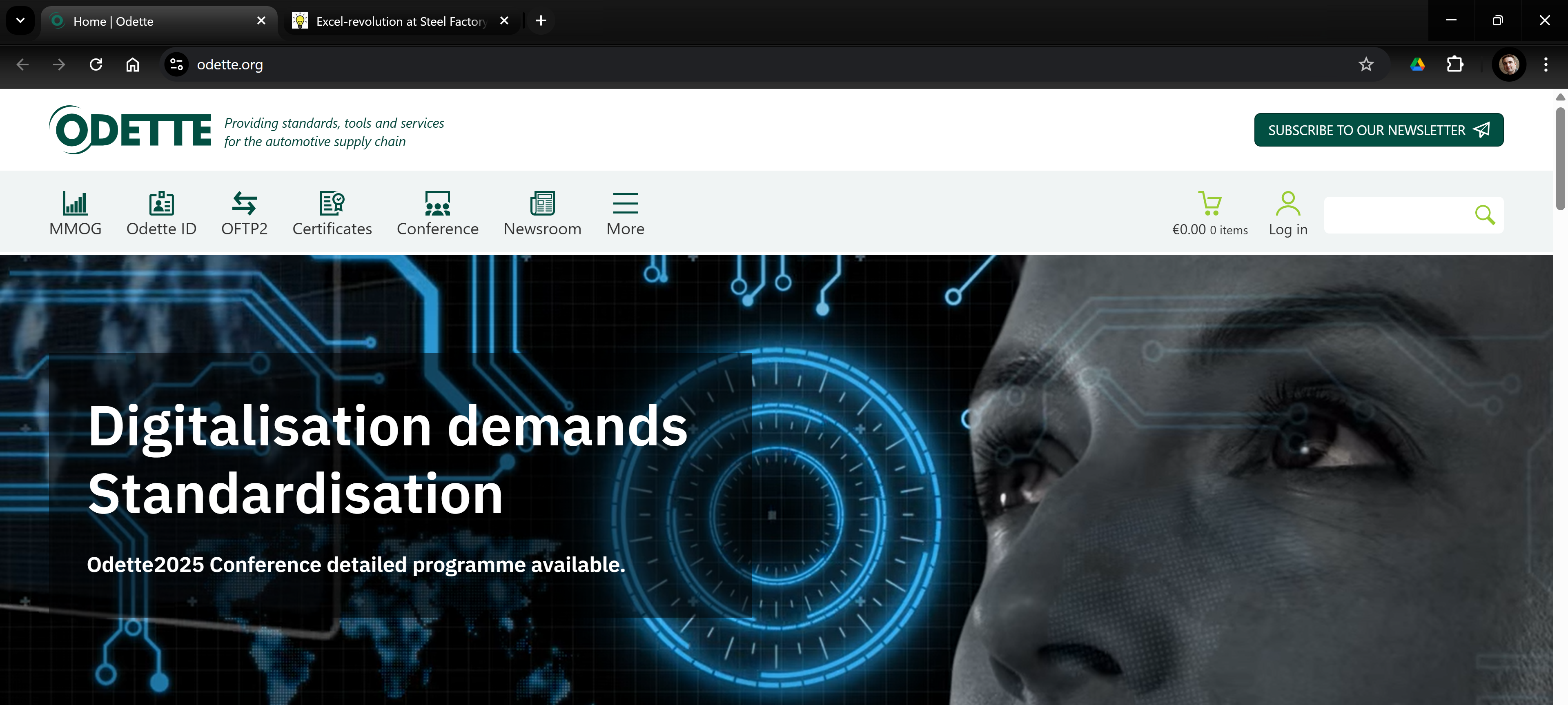Open the MMOG bar chart icon
The image size is (1568, 705).
click(75, 203)
